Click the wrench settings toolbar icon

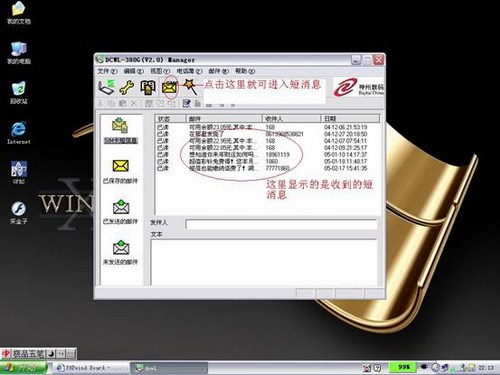coord(127,87)
